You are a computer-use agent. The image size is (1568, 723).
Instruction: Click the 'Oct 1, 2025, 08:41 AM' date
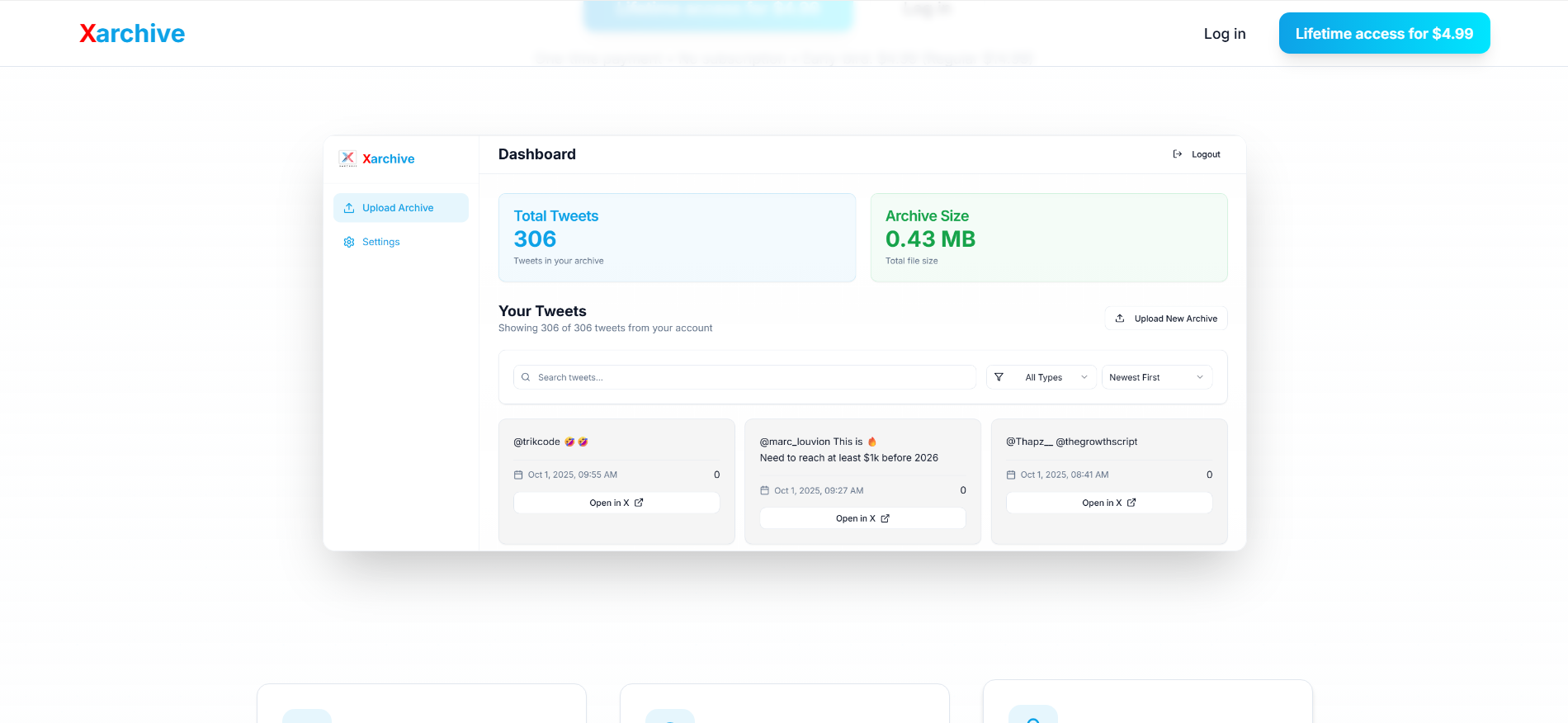tap(1065, 475)
